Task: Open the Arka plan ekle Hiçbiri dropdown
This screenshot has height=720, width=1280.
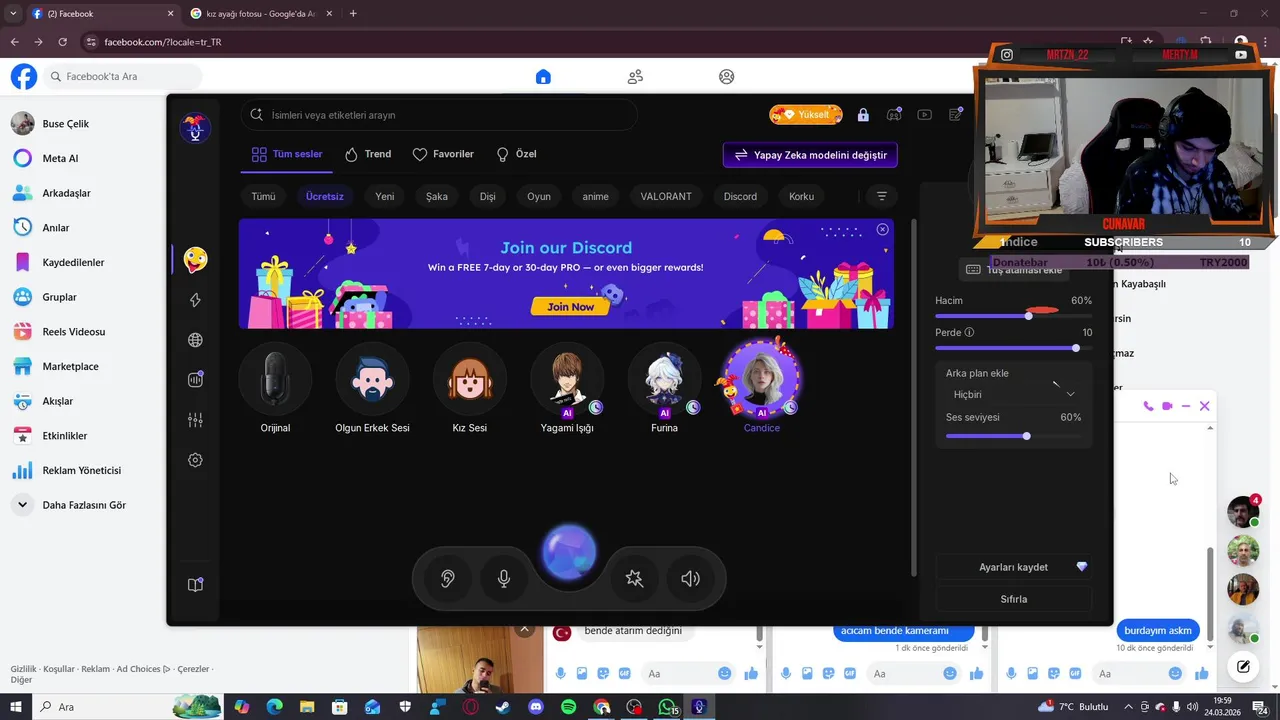Action: coord(1013,394)
